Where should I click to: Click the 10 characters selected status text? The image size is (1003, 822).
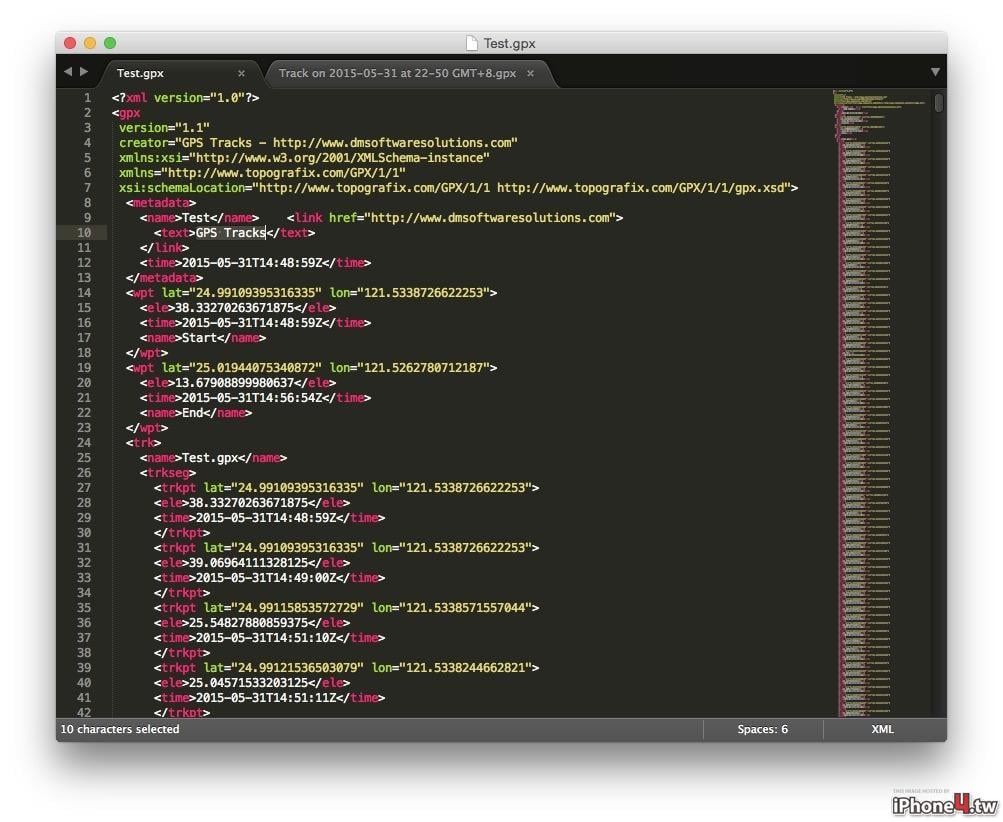tap(120, 729)
